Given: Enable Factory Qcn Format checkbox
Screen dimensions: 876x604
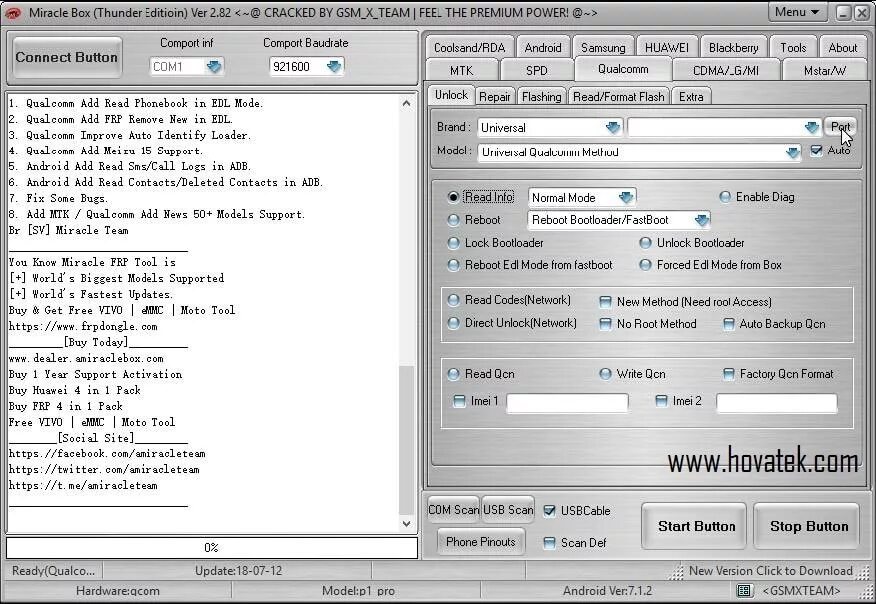Looking at the screenshot, I should [729, 374].
